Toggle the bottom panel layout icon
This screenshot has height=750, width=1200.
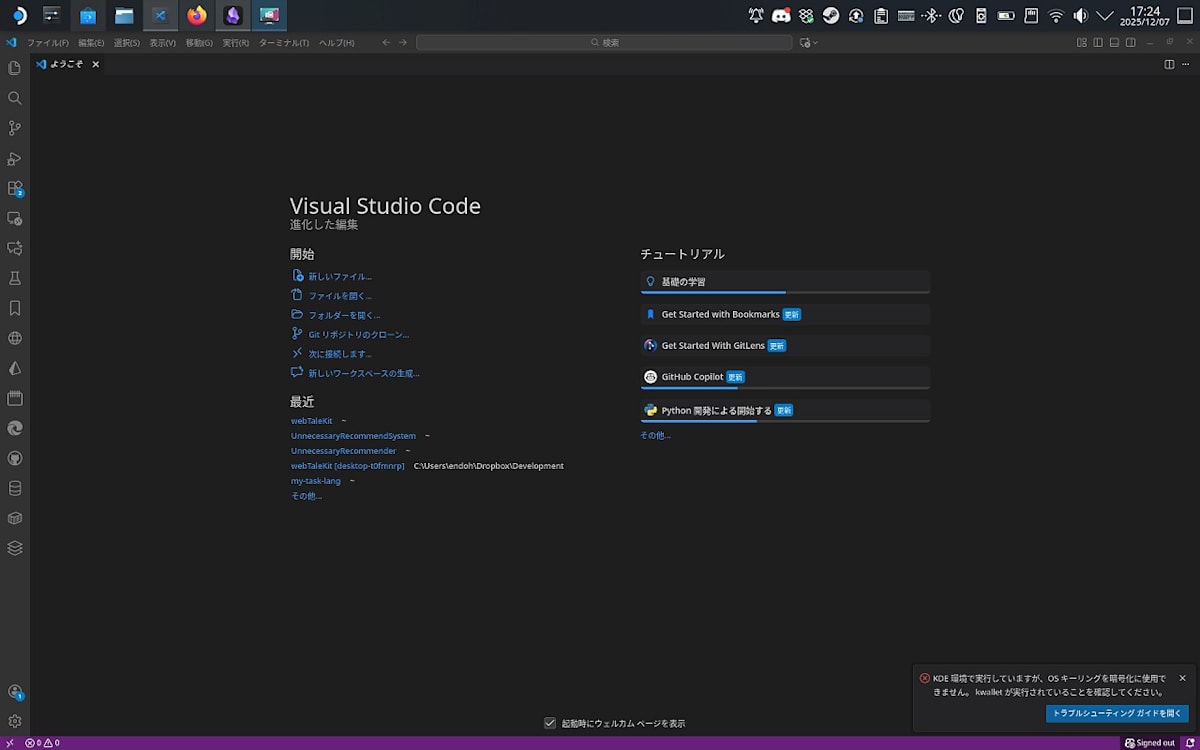click(1114, 42)
